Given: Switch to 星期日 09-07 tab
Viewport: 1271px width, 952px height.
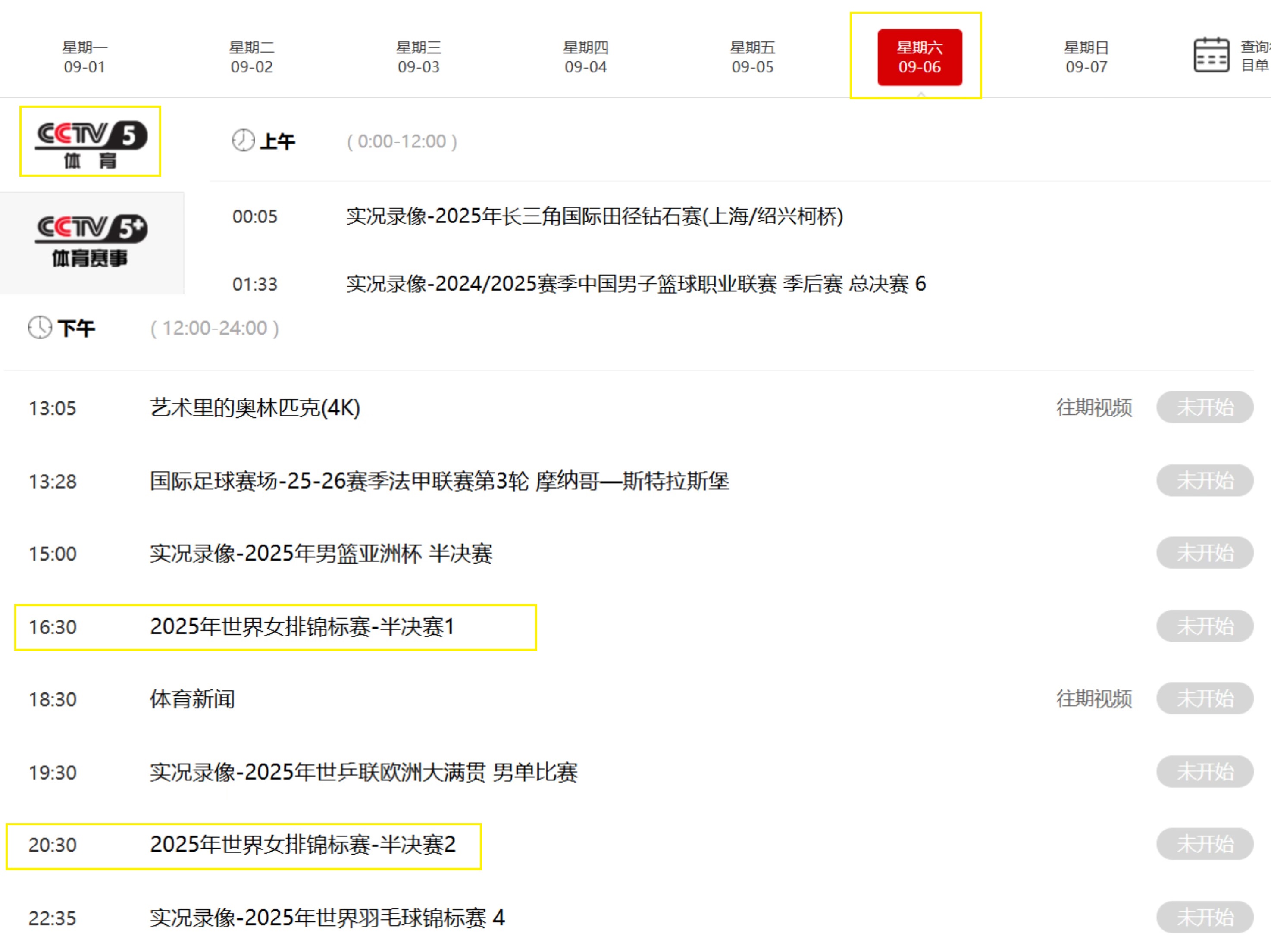Looking at the screenshot, I should pyautogui.click(x=1086, y=57).
